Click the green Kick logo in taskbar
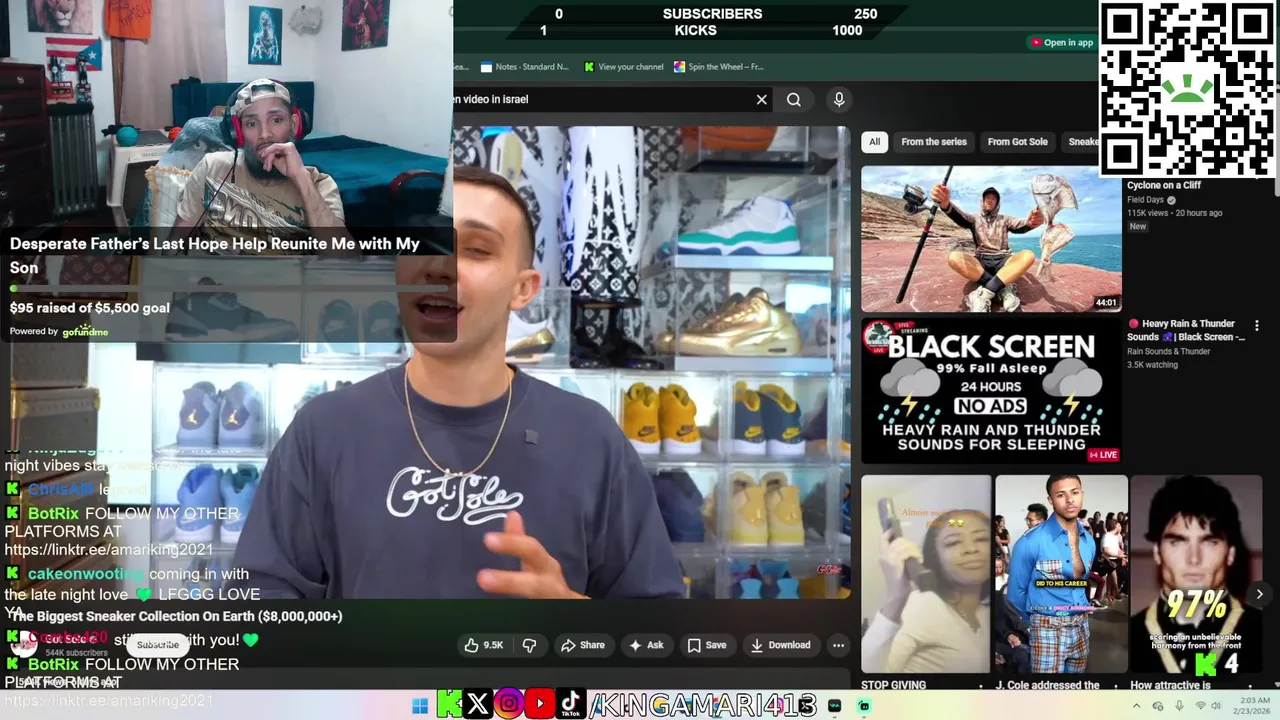 (449, 705)
